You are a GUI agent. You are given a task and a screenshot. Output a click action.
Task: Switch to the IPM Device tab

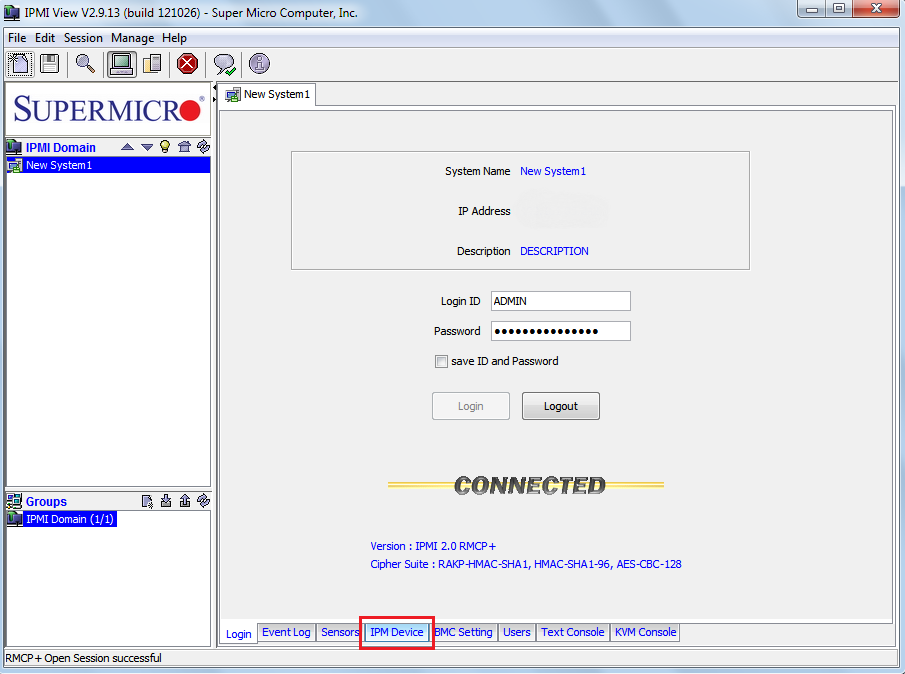[x=397, y=632]
